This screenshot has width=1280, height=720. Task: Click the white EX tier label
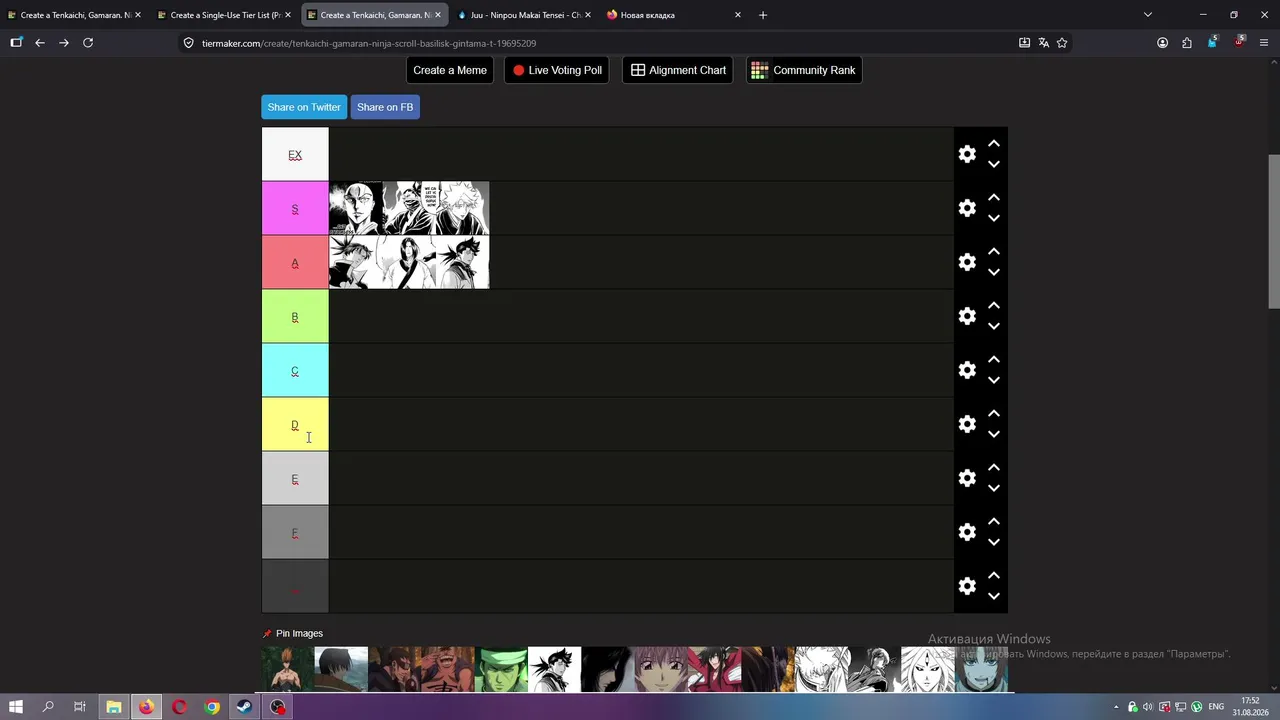coord(295,155)
